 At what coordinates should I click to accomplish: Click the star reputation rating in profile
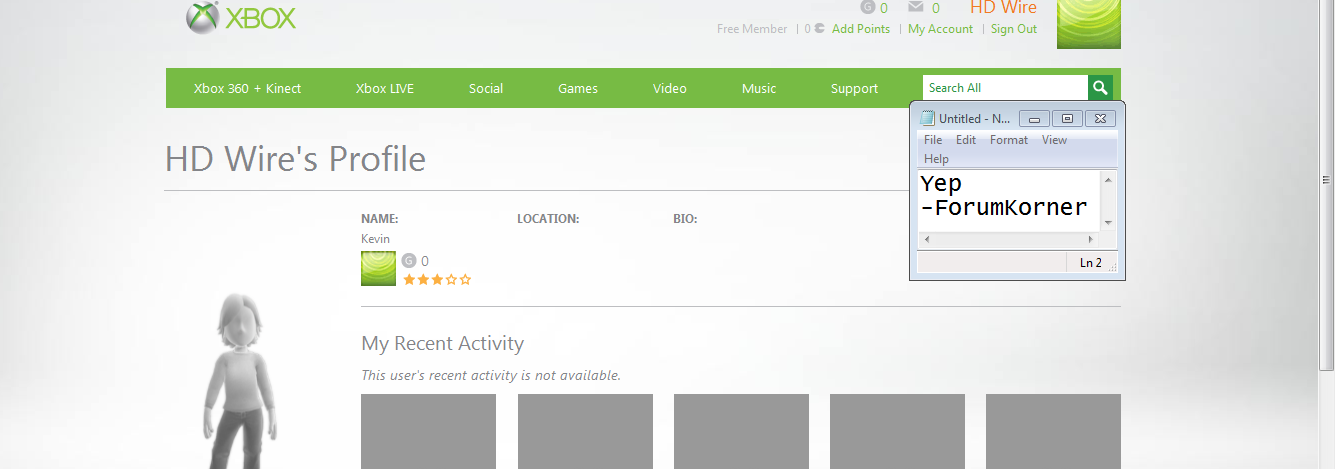pyautogui.click(x=437, y=280)
